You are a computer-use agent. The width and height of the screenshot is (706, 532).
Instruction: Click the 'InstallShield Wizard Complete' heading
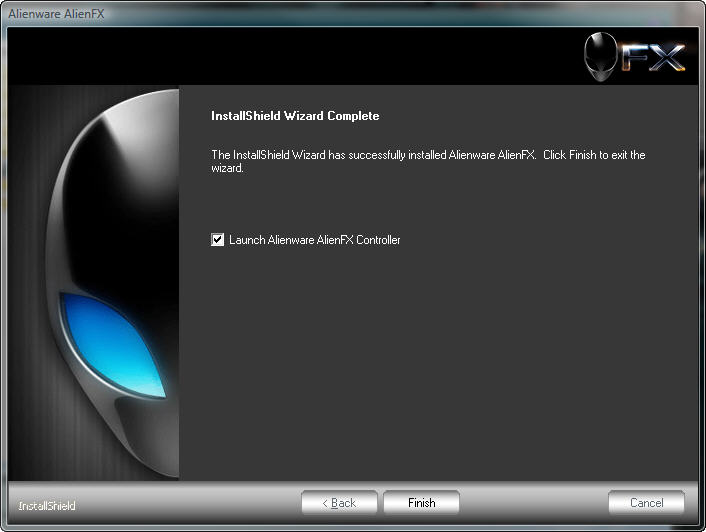[x=295, y=116]
